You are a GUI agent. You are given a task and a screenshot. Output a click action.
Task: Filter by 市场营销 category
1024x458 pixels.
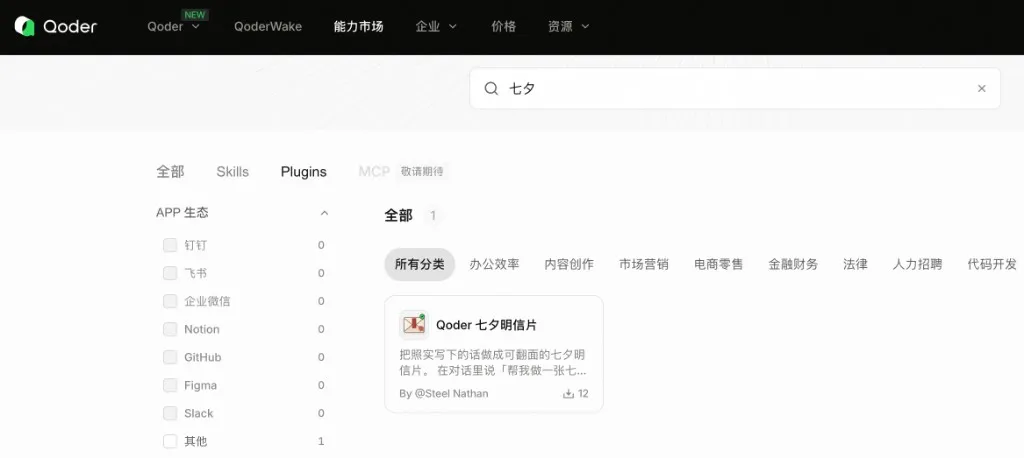644,265
